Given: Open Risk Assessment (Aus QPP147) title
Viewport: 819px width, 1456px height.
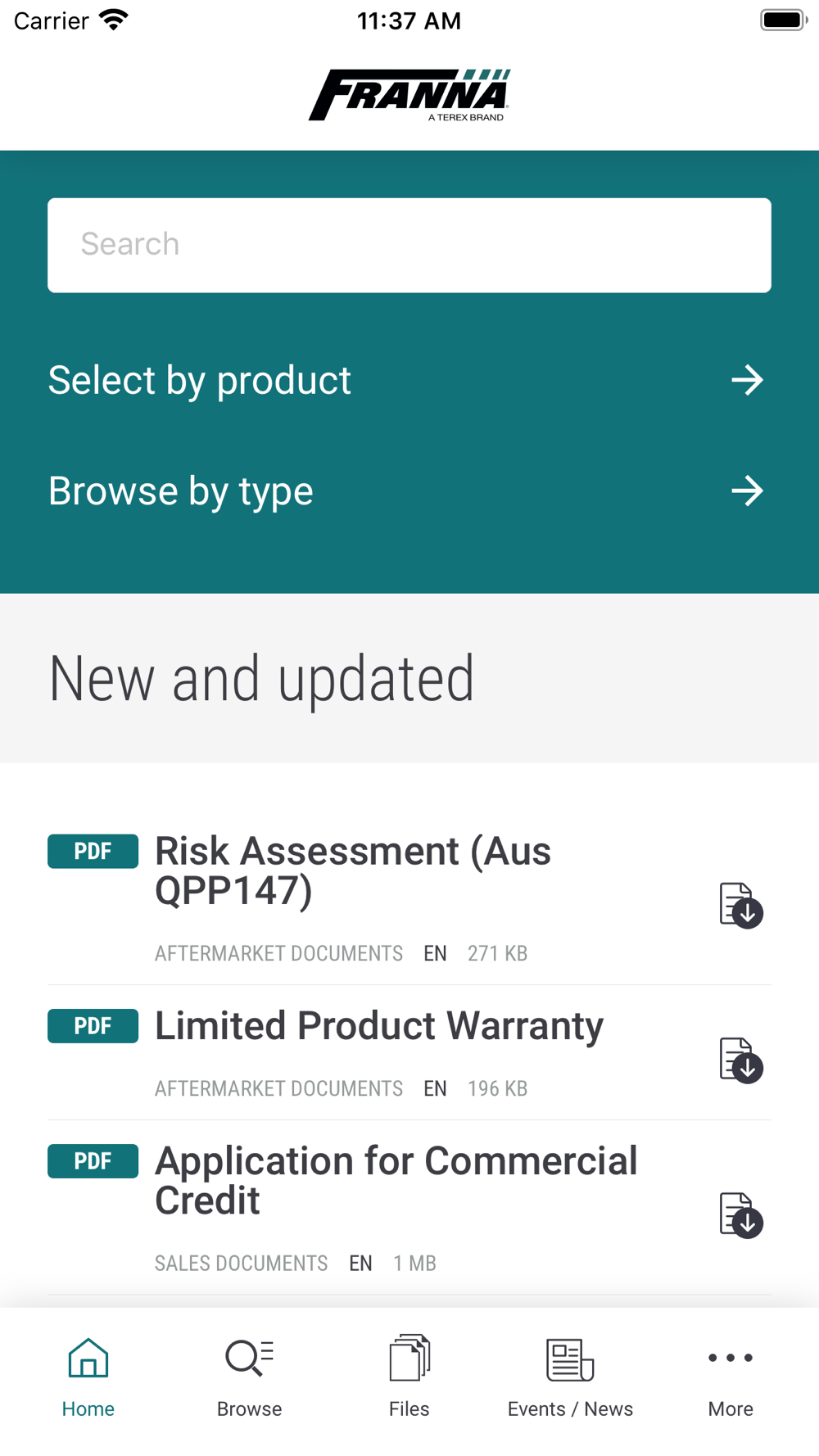Looking at the screenshot, I should pos(352,870).
